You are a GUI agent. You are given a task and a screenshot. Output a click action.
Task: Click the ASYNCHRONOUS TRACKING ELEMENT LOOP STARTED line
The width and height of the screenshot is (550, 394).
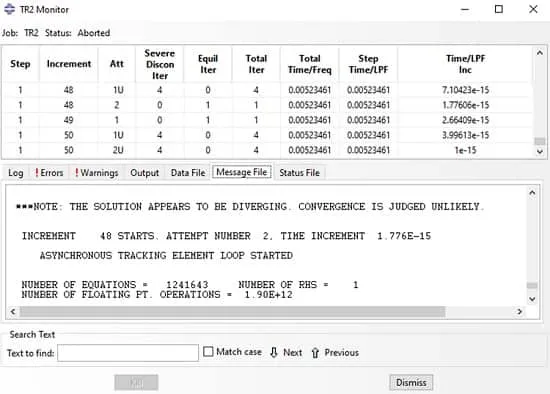166,255
